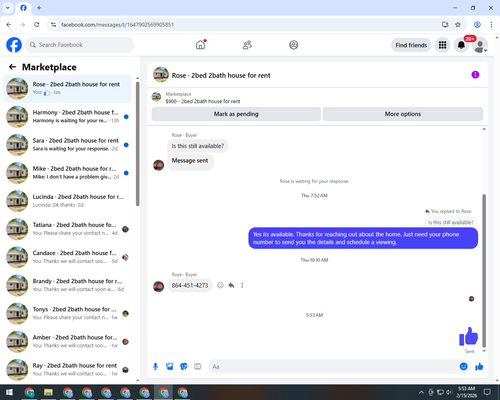Image resolution: width=500 pixels, height=400 pixels.
Task: Click the large sent thumbs-up sticker
Action: 468,336
